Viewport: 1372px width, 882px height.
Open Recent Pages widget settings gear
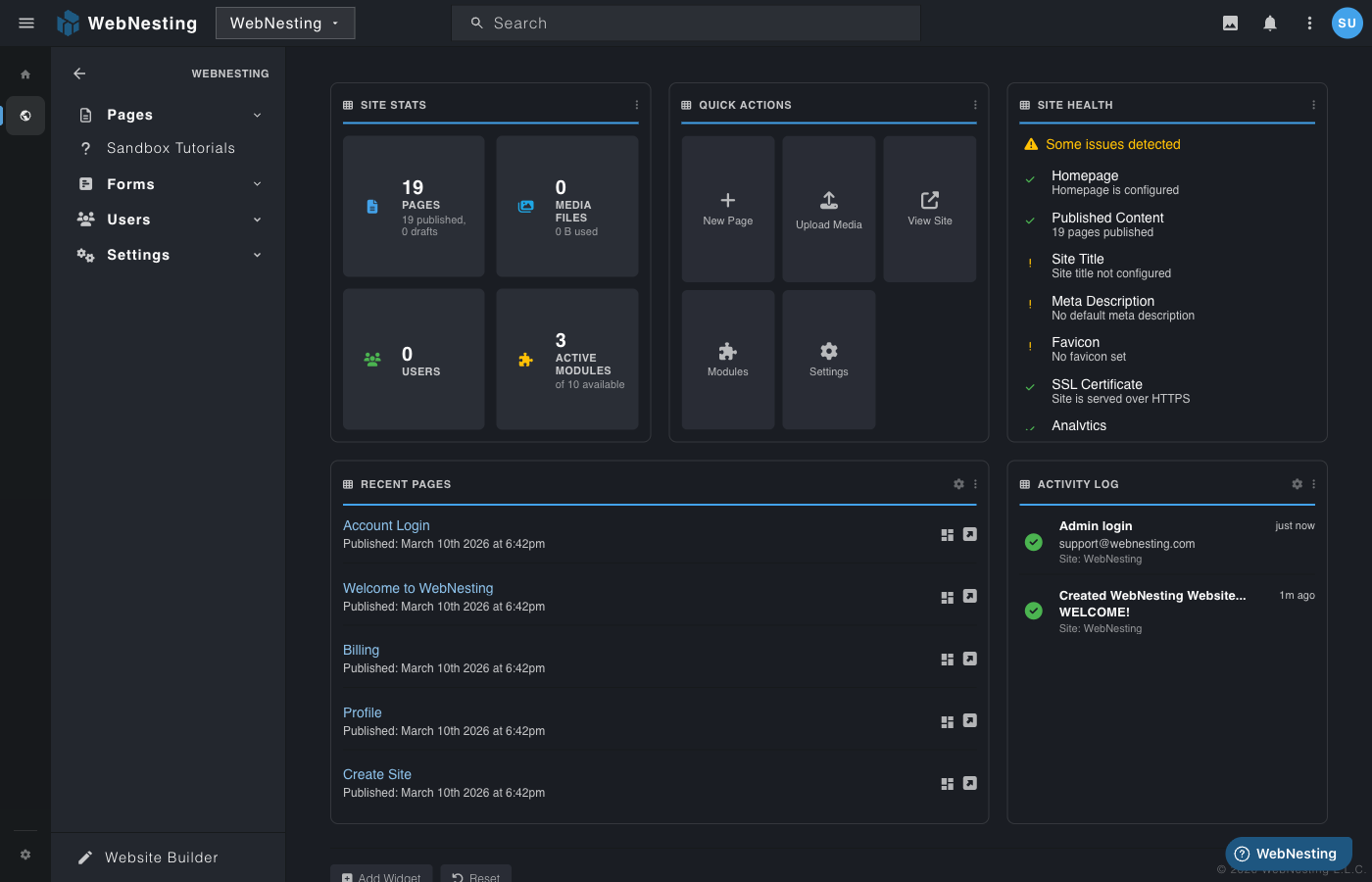(x=957, y=483)
